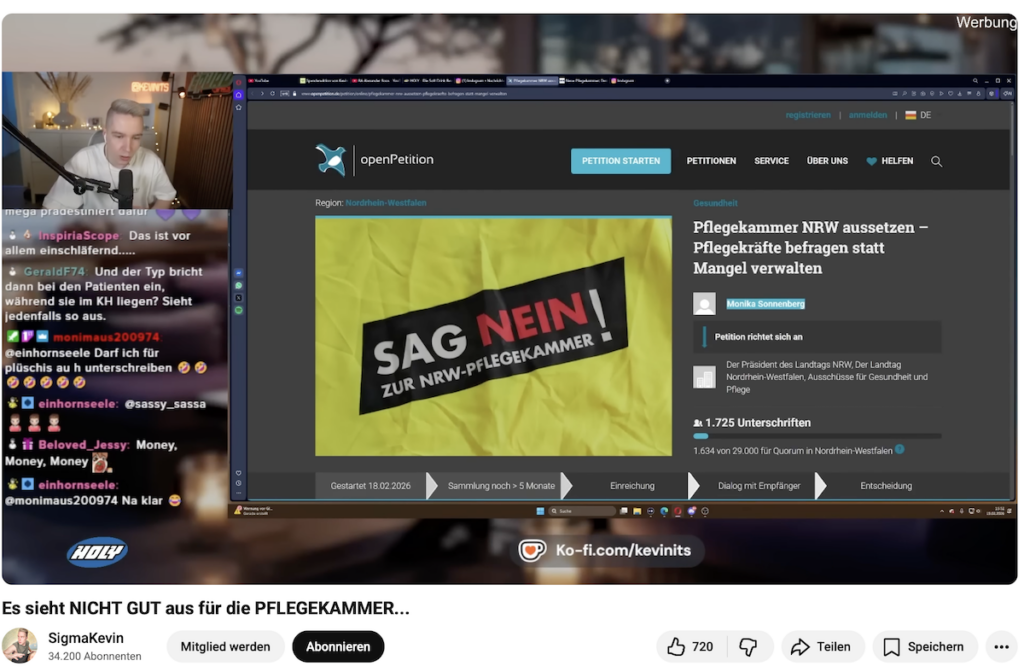This screenshot has width=1024, height=672.
Task: Open the PETITIONEN menu item
Action: [711, 161]
